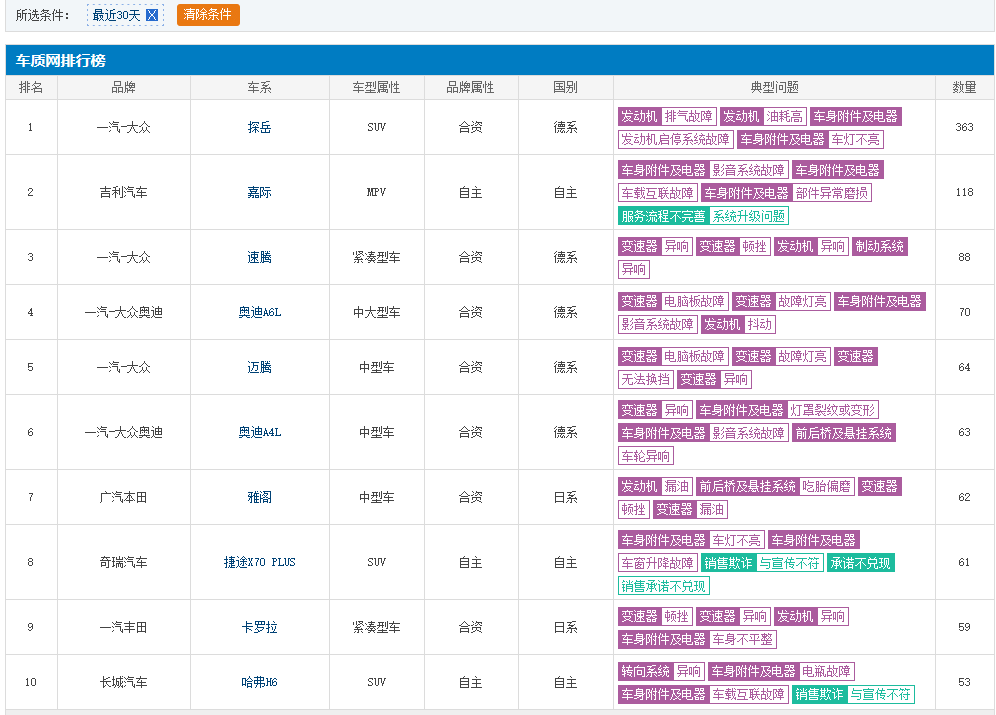Select the 吃胎偏磨 issue tag
Image resolution: width=996 pixels, height=715 pixels.
(826, 486)
